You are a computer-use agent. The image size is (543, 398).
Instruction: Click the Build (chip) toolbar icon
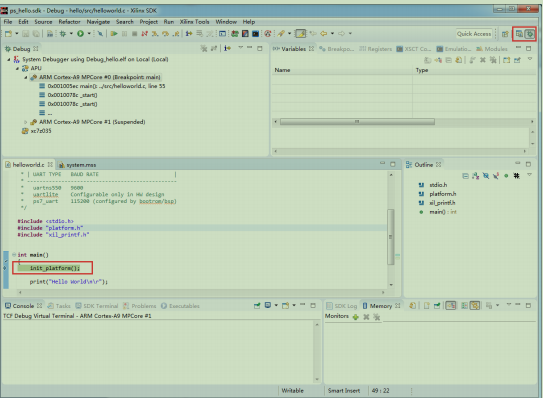click(63, 34)
